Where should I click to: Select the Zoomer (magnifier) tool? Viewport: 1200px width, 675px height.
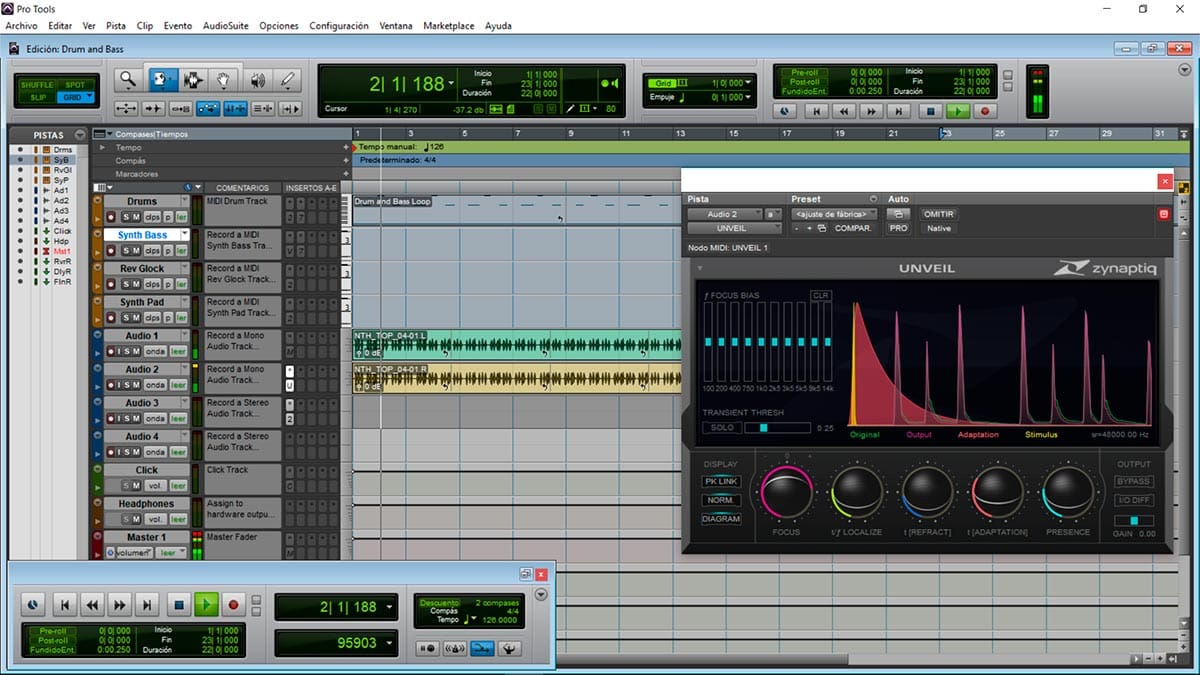[x=128, y=80]
